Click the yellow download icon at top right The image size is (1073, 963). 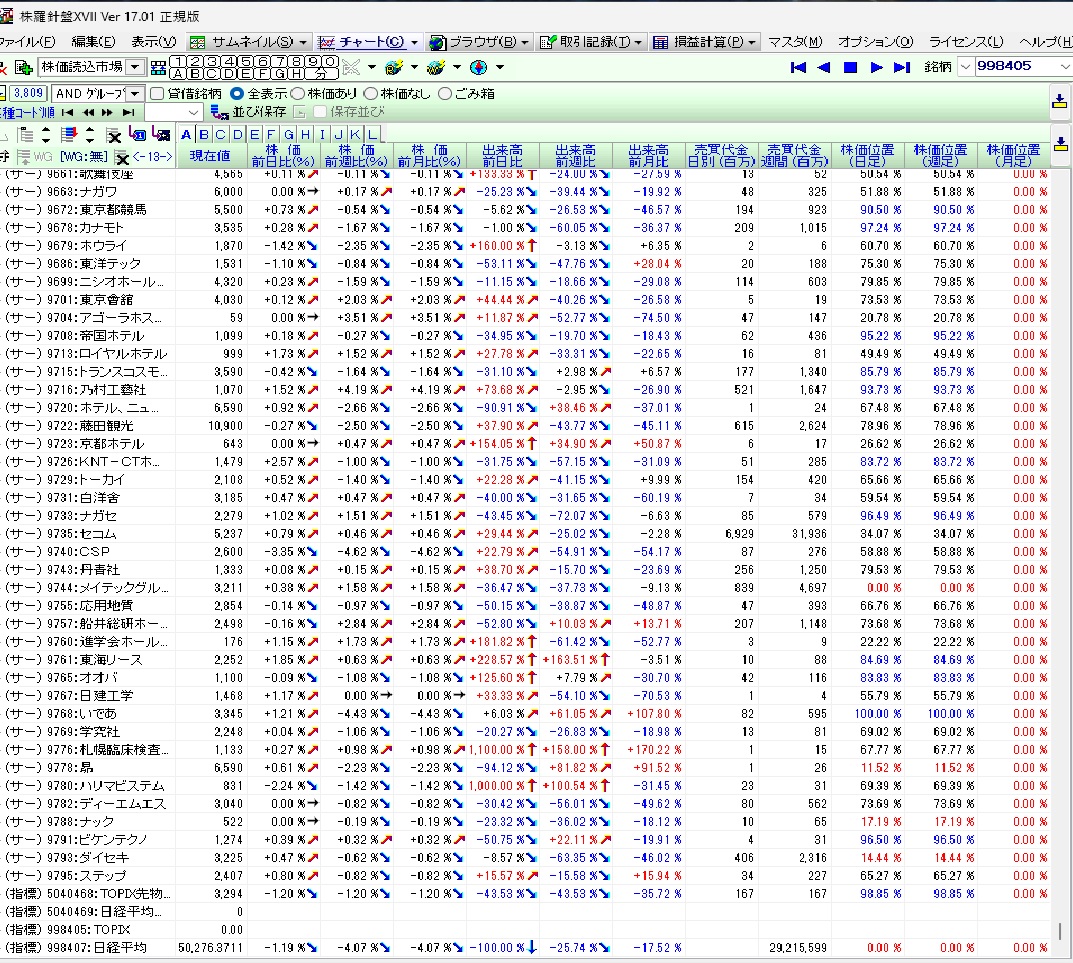click(x=1060, y=100)
